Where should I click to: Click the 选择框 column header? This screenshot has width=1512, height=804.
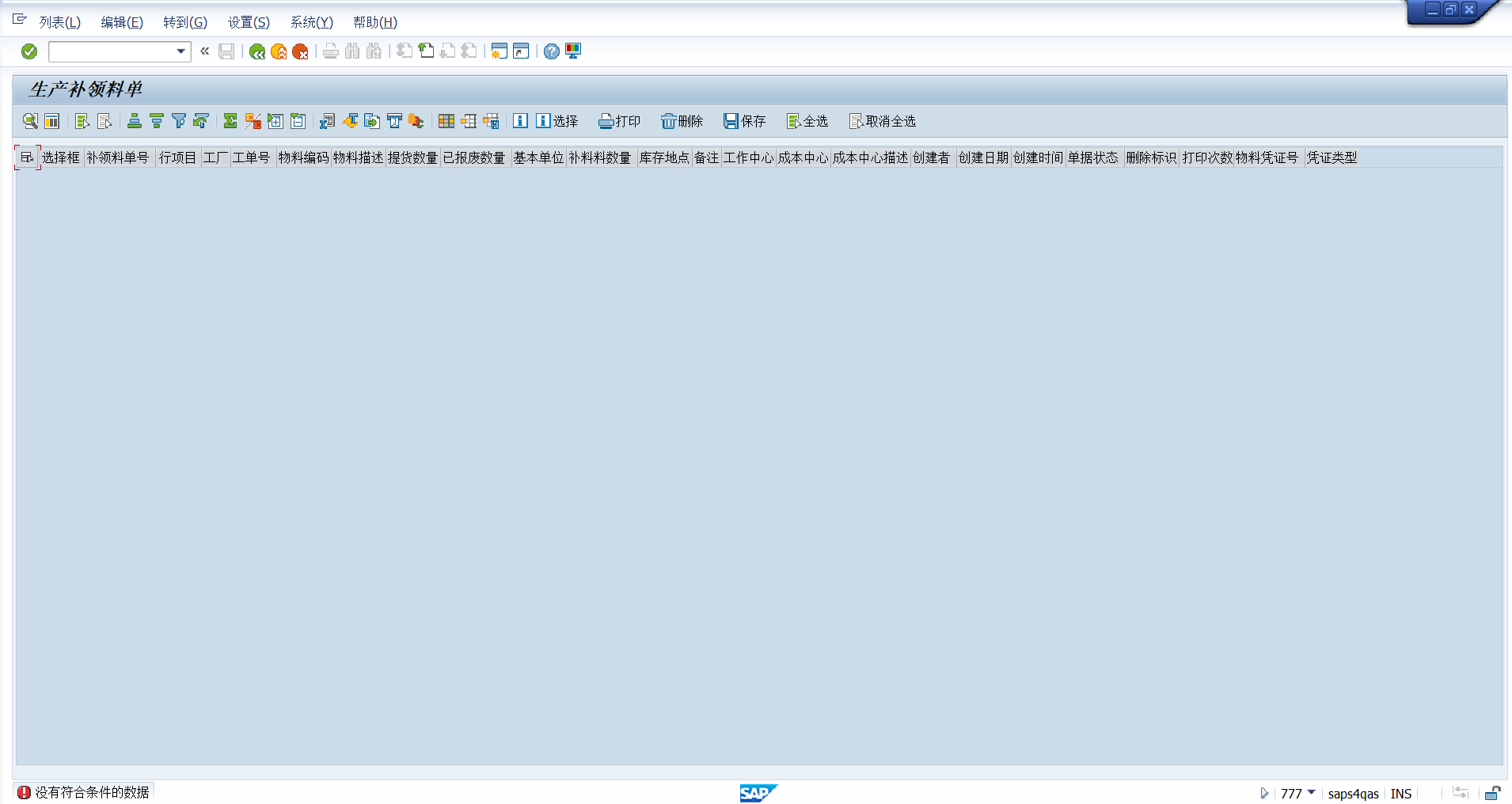pyautogui.click(x=61, y=157)
